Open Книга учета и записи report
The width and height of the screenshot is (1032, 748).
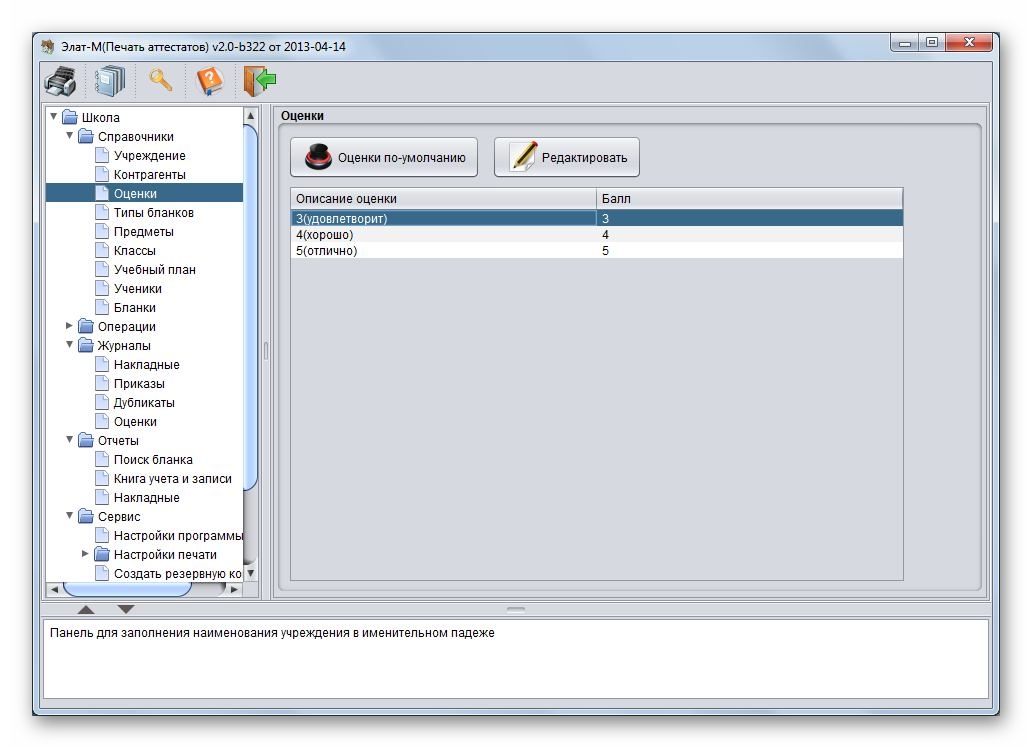(x=172, y=479)
